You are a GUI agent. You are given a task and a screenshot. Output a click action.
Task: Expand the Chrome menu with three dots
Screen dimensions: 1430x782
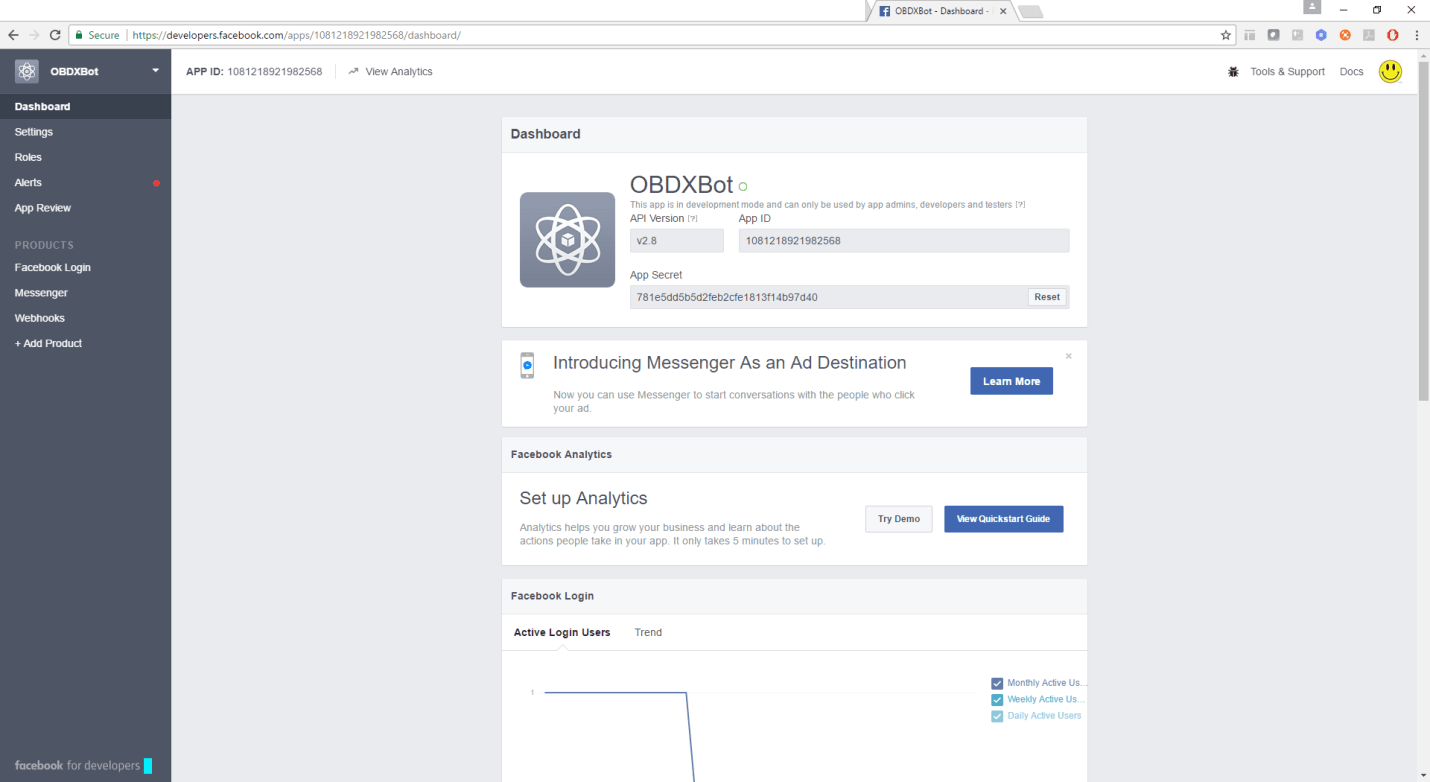click(1419, 34)
